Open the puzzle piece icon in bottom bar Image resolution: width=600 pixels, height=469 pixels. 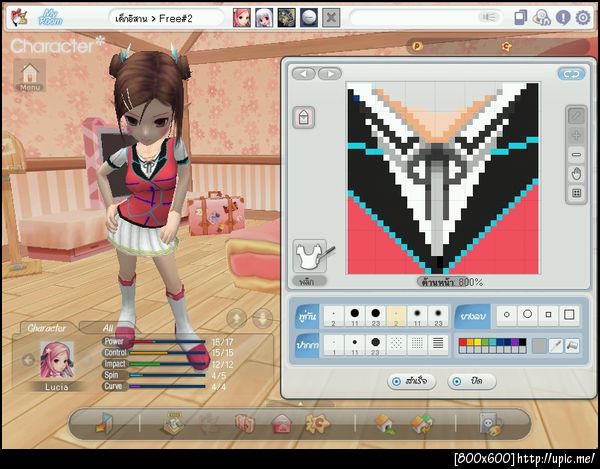coord(318,423)
